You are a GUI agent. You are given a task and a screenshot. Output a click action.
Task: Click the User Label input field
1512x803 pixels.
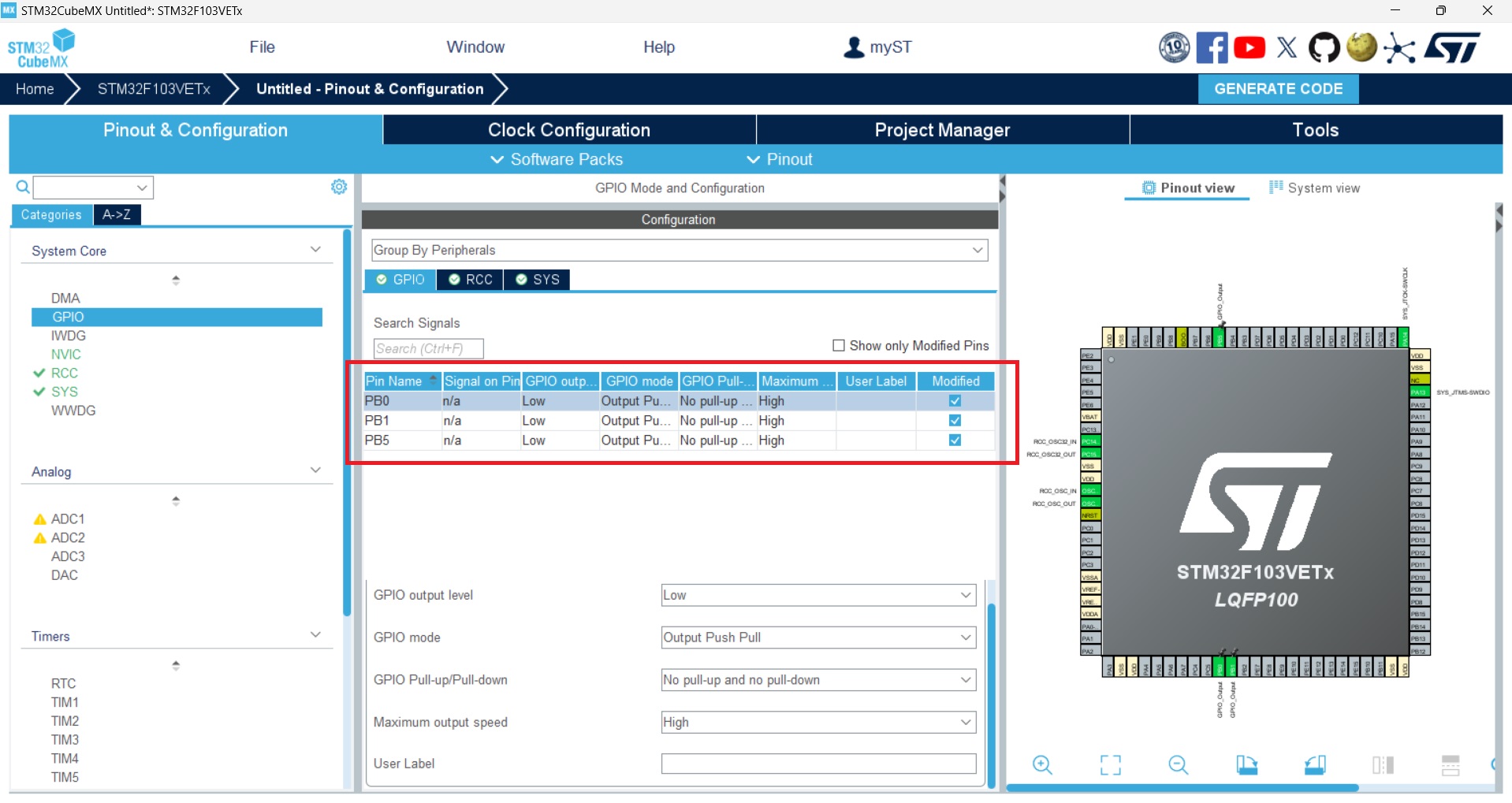pos(818,764)
